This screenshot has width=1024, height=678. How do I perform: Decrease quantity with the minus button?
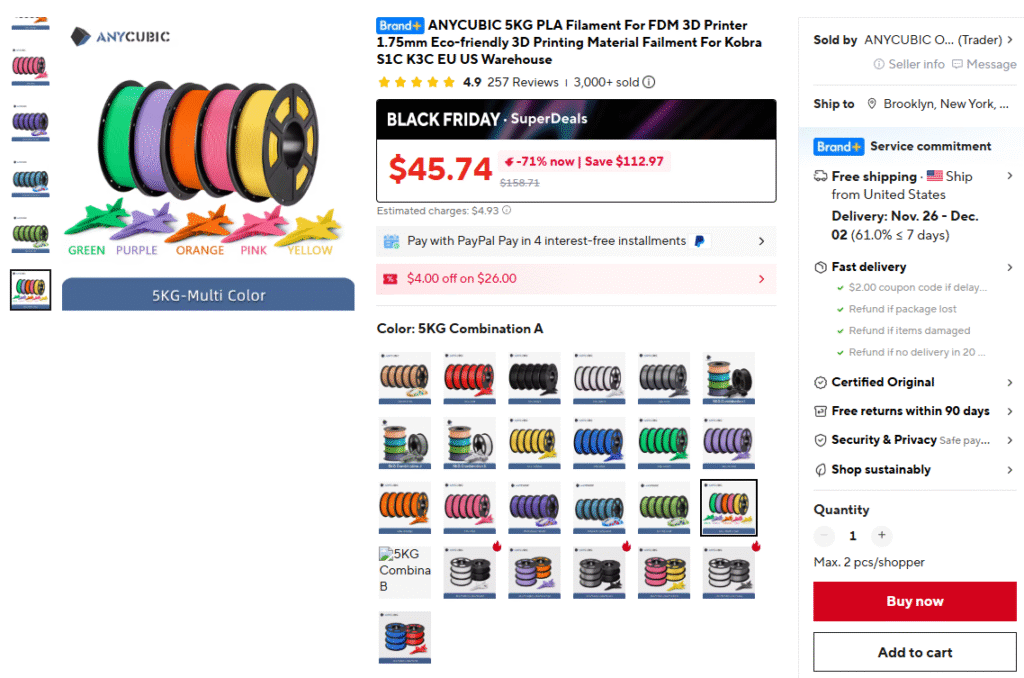[x=824, y=536]
